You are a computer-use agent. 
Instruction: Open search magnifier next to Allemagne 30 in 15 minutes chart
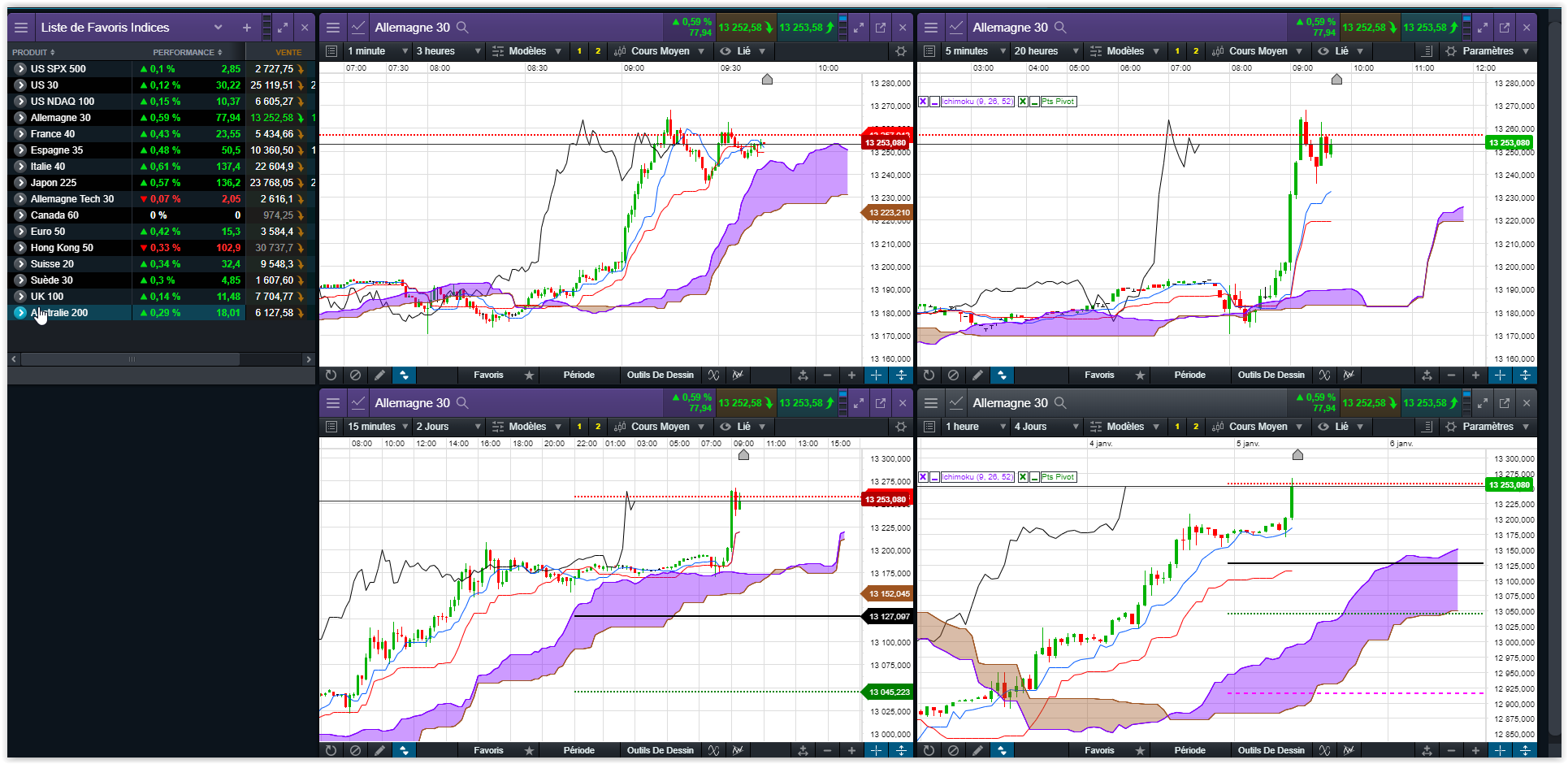point(462,403)
